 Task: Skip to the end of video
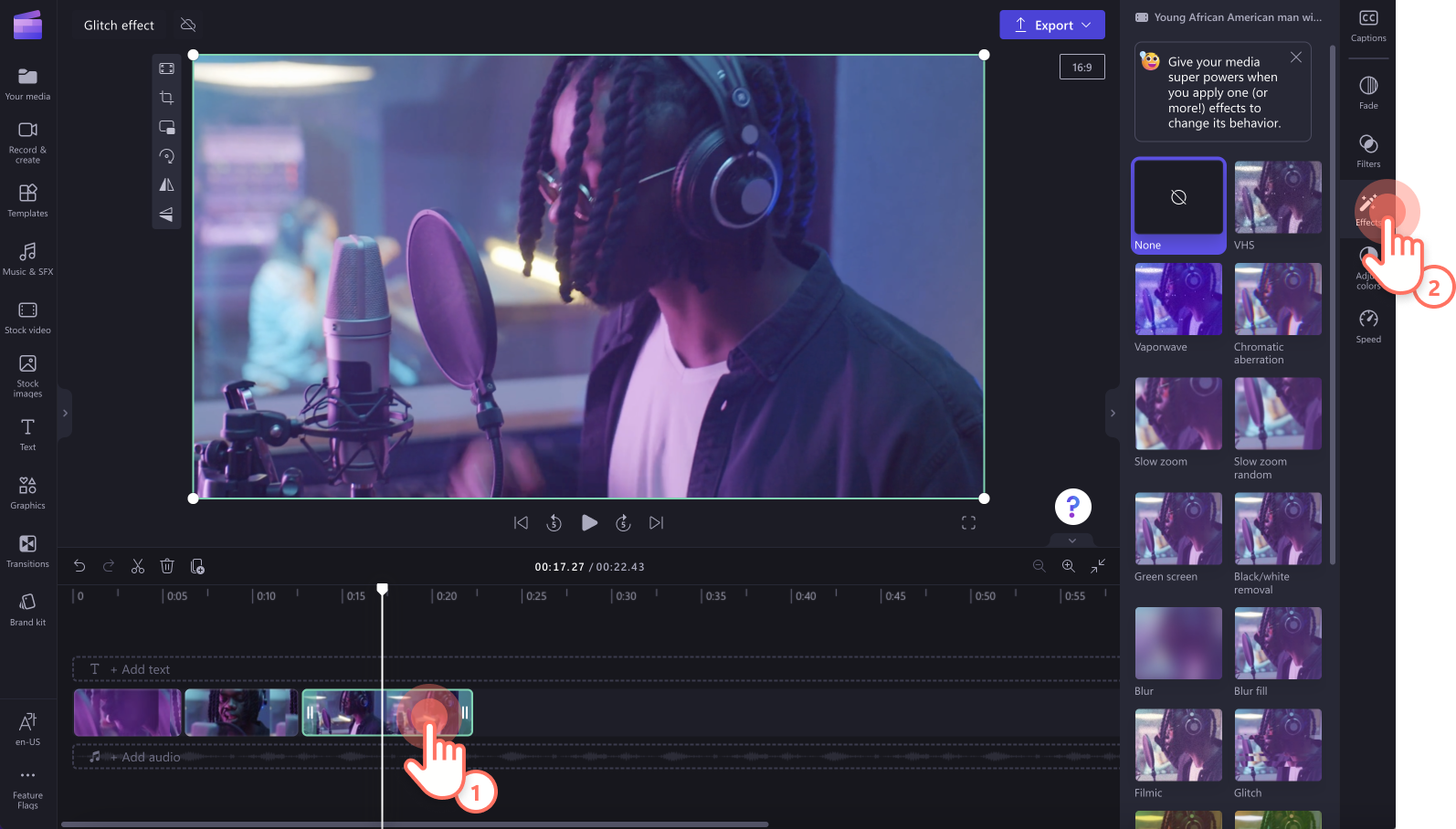tap(656, 522)
